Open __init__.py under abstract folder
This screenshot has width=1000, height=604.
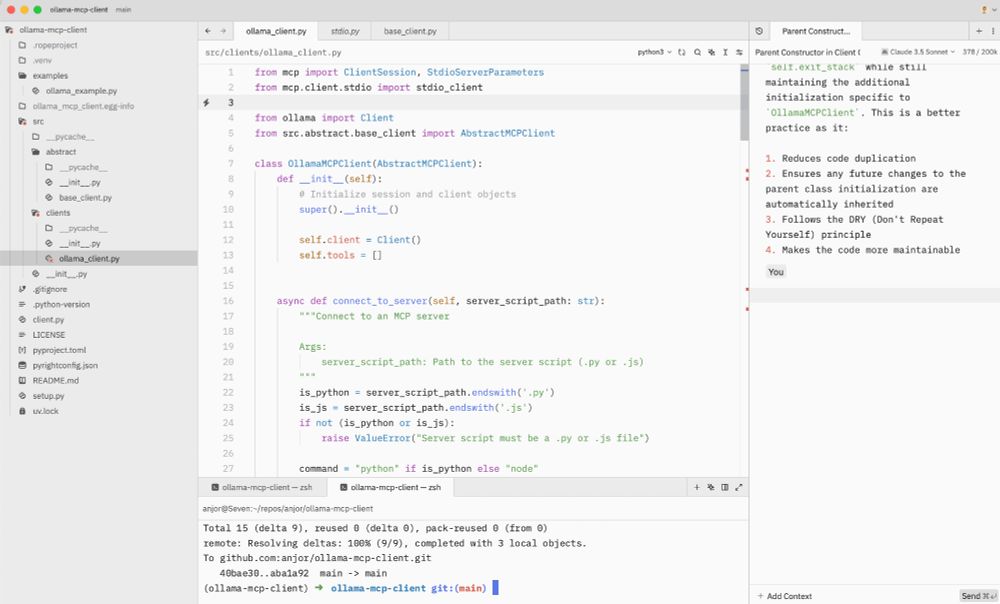click(80, 182)
